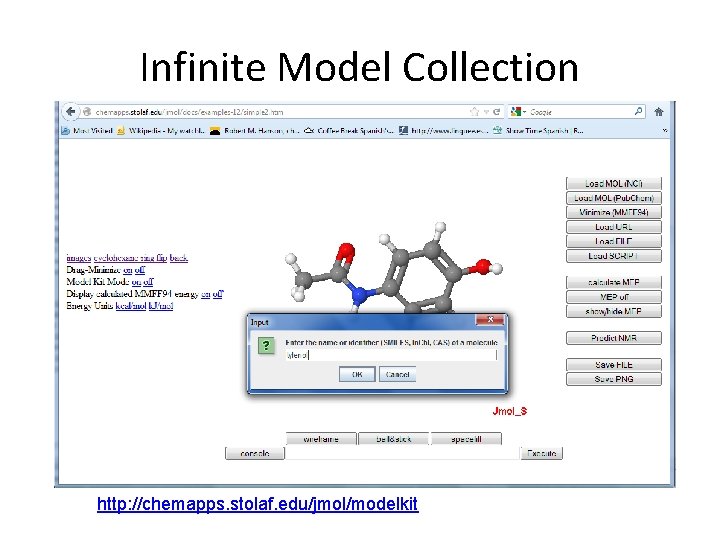
Task: Click Load MOL (PubChem) button
Action: (614, 198)
